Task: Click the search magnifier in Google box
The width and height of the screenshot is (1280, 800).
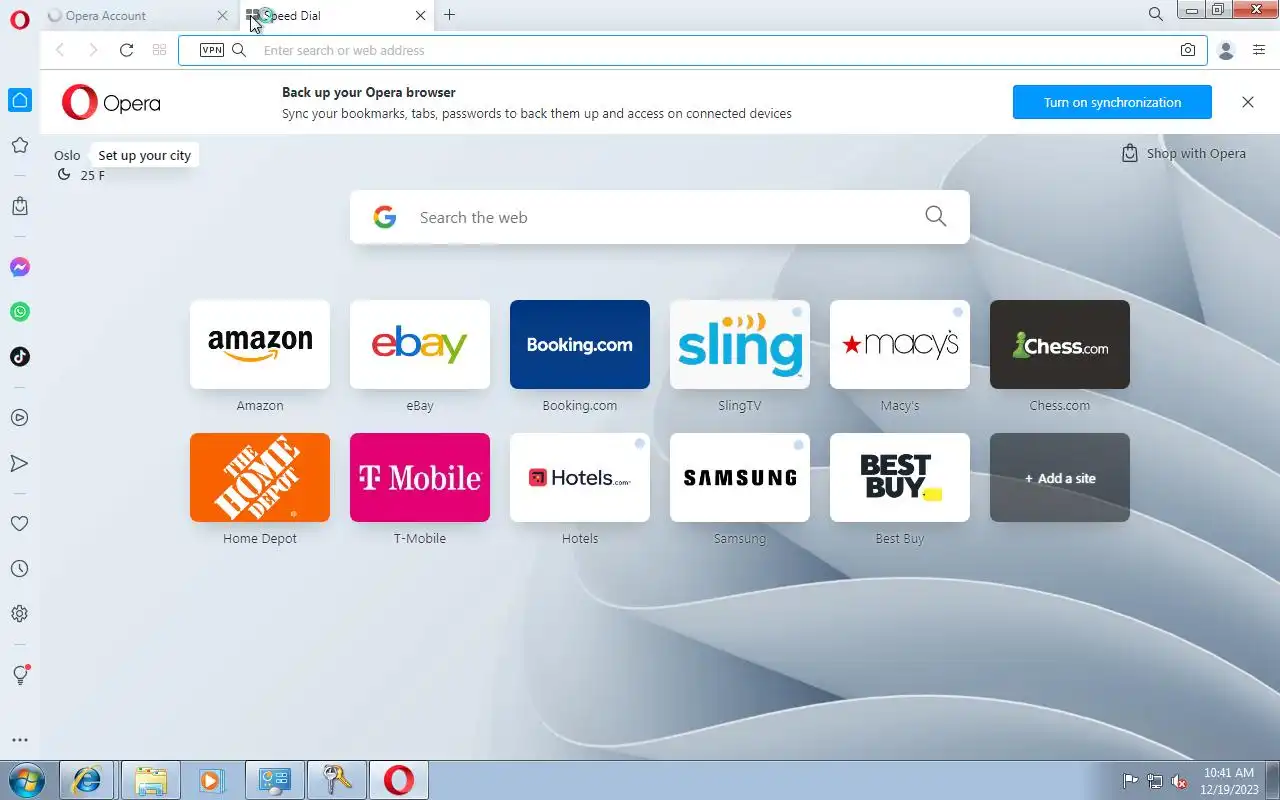Action: [x=936, y=216]
